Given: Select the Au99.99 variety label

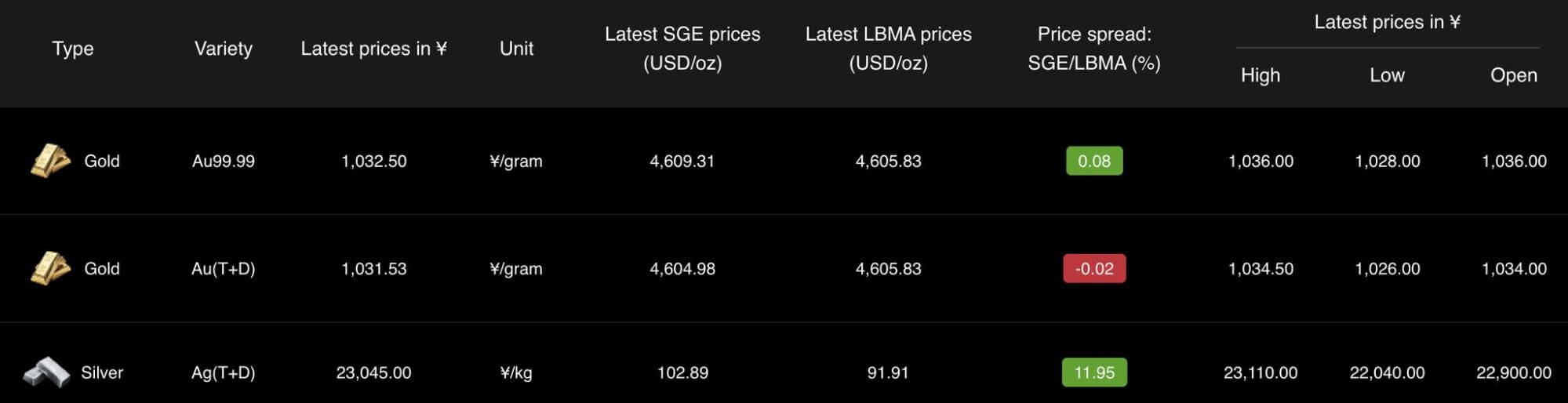Looking at the screenshot, I should [224, 161].
